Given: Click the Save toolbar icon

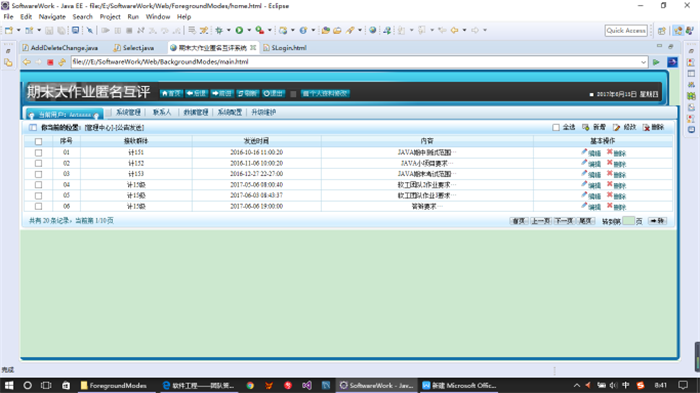Looking at the screenshot, I should 49,30.
